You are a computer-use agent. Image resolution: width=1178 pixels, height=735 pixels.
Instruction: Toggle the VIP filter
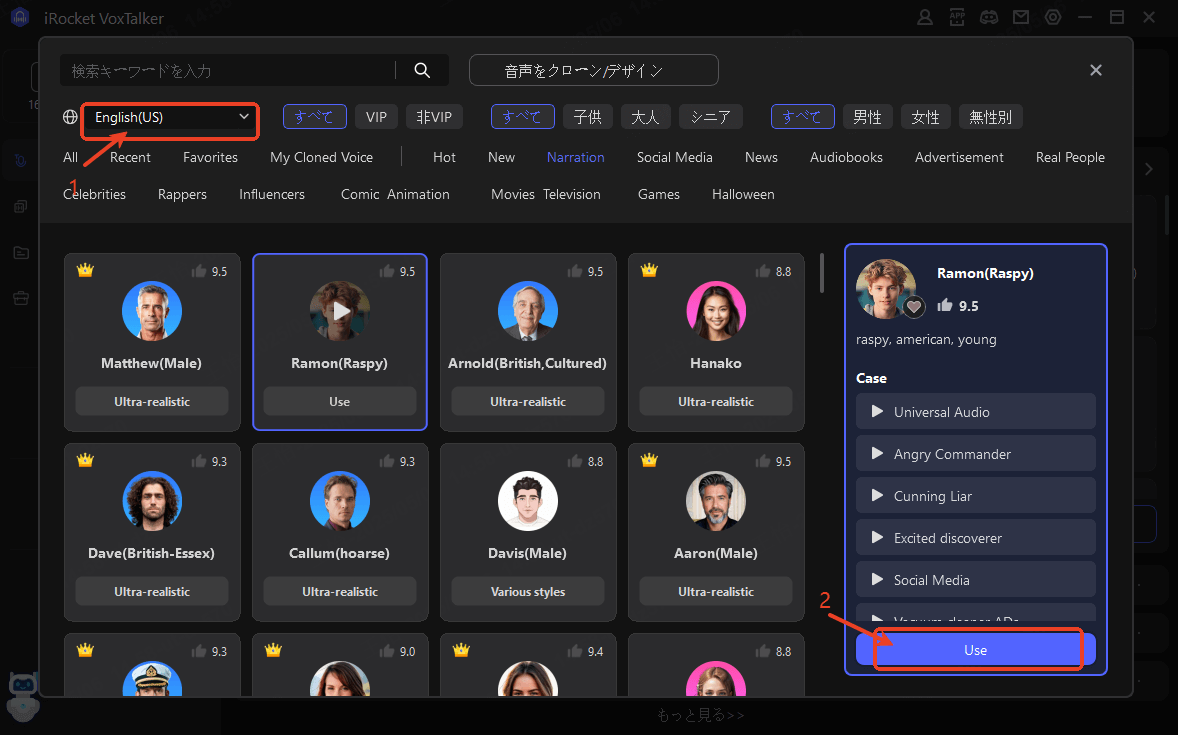[x=376, y=116]
